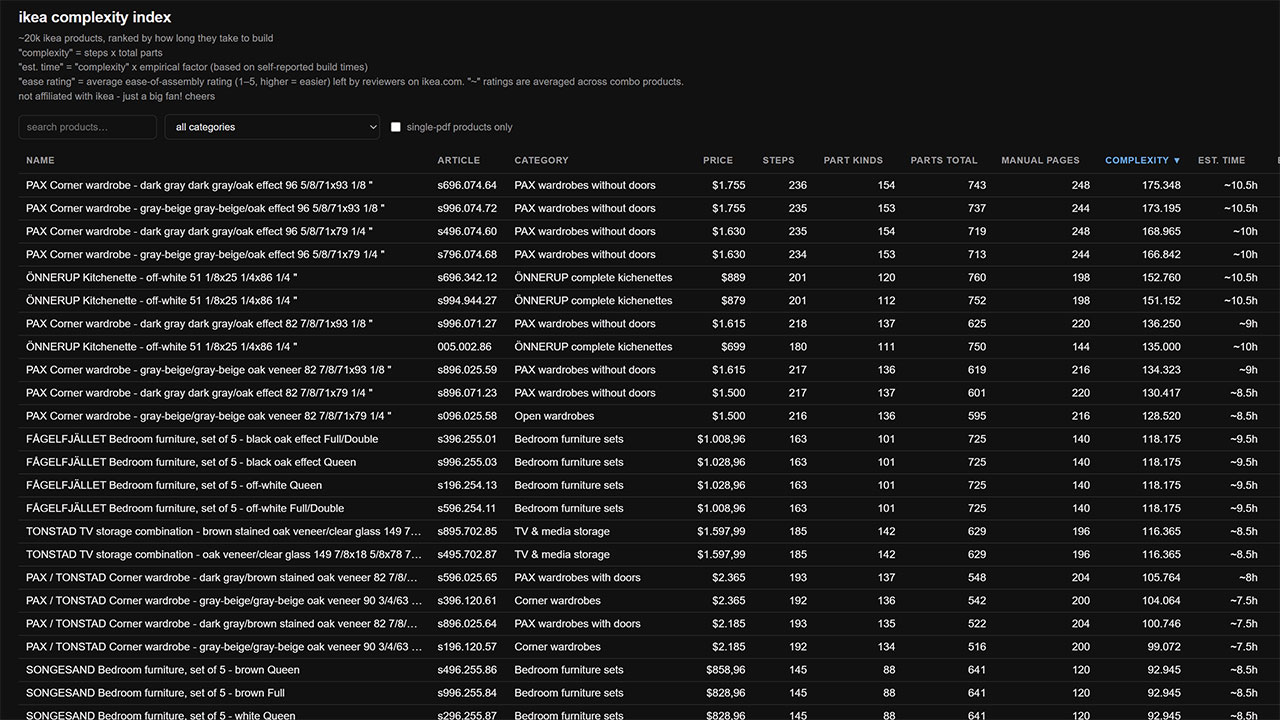Sort by the PRICE column header
Viewport: 1280px width, 720px height.
tap(718, 160)
